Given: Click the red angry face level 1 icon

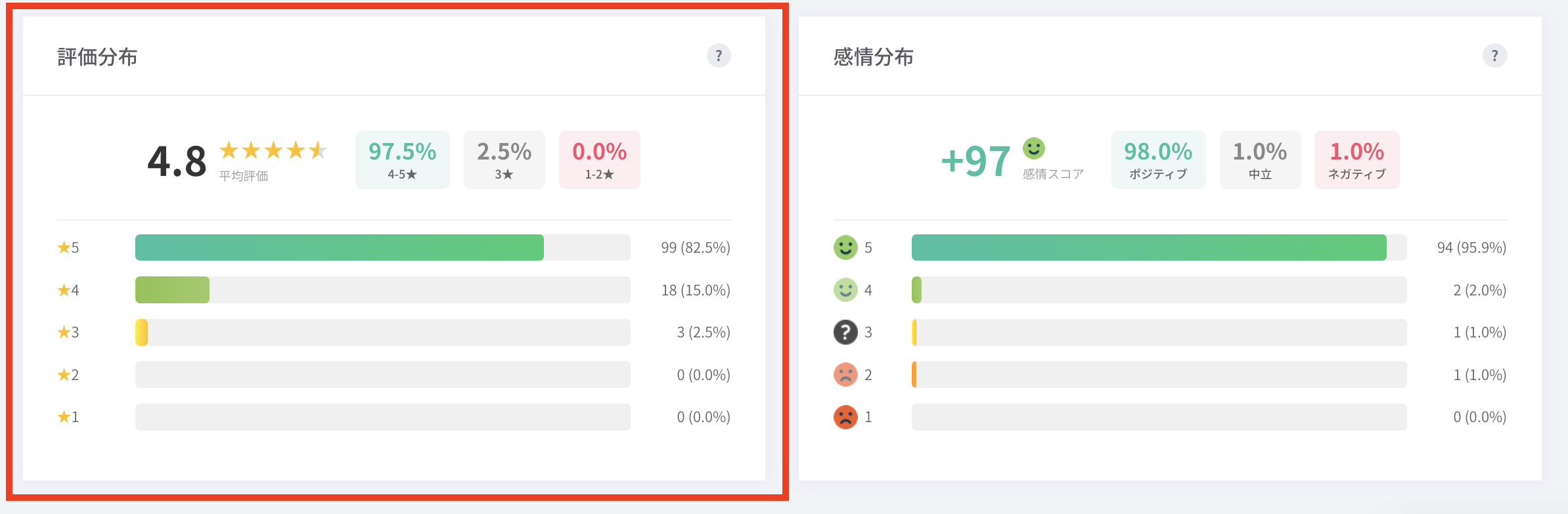Looking at the screenshot, I should (x=845, y=417).
